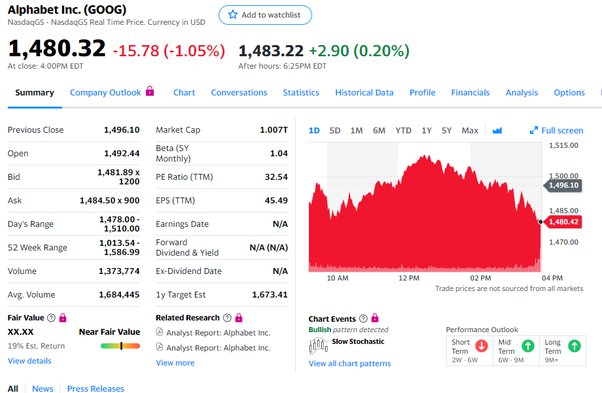Click the Near Fair Value gauge bar
The height and width of the screenshot is (393, 602).
(121, 346)
